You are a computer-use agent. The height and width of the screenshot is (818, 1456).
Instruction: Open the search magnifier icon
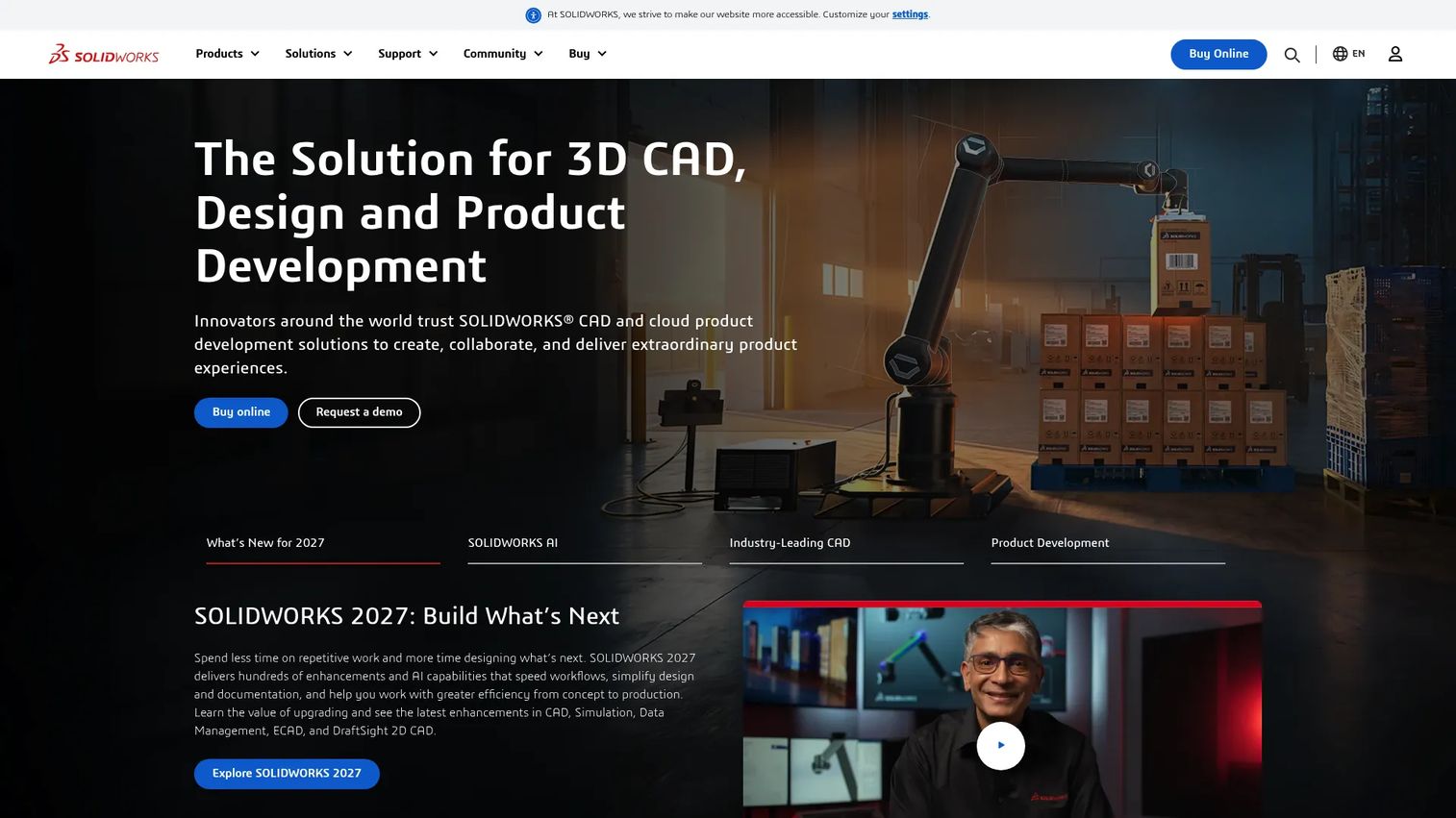point(1292,55)
